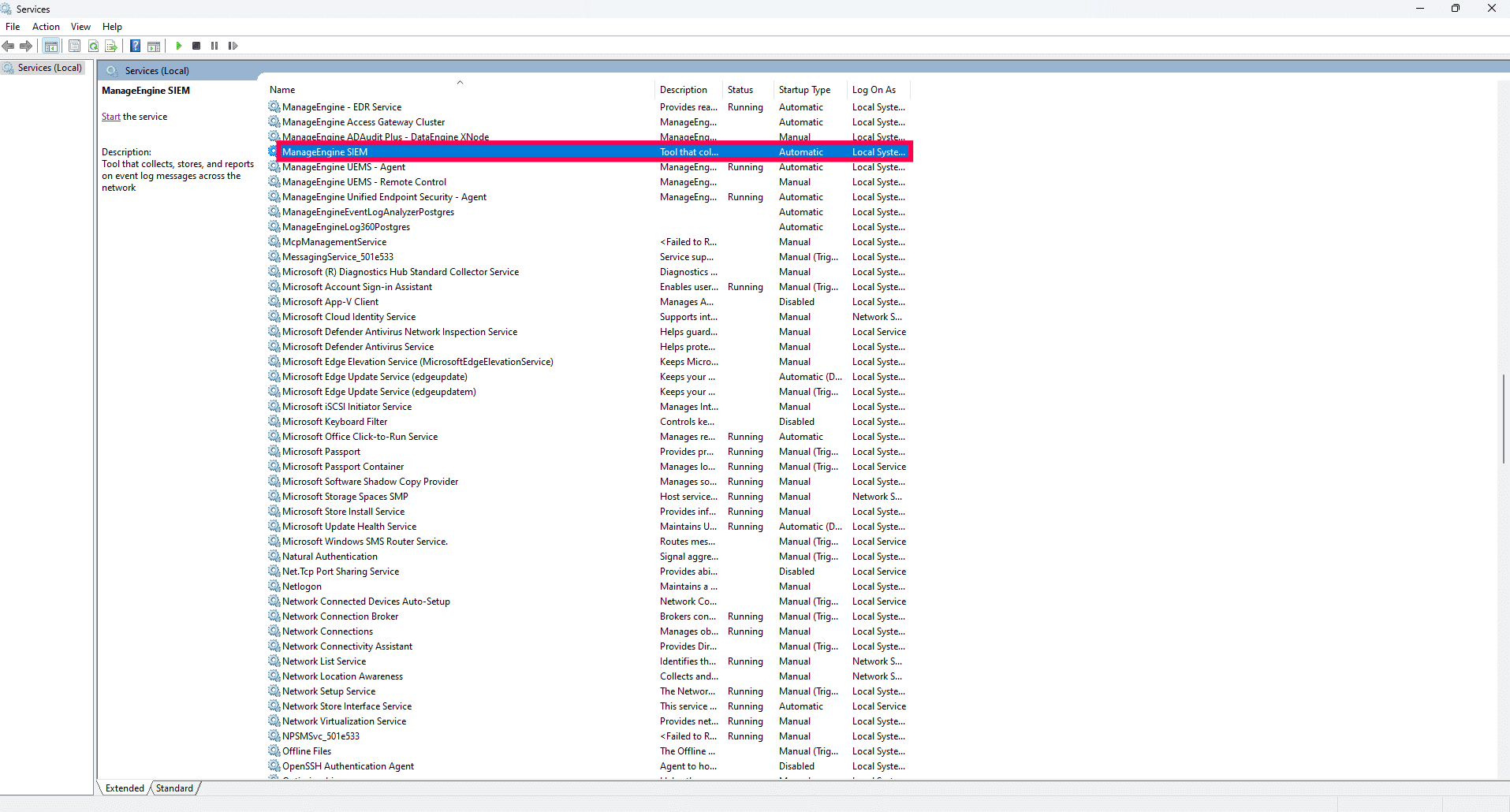The image size is (1510, 812).
Task: Select Microsoft Cloud Identity Service row
Action: pyautogui.click(x=589, y=317)
